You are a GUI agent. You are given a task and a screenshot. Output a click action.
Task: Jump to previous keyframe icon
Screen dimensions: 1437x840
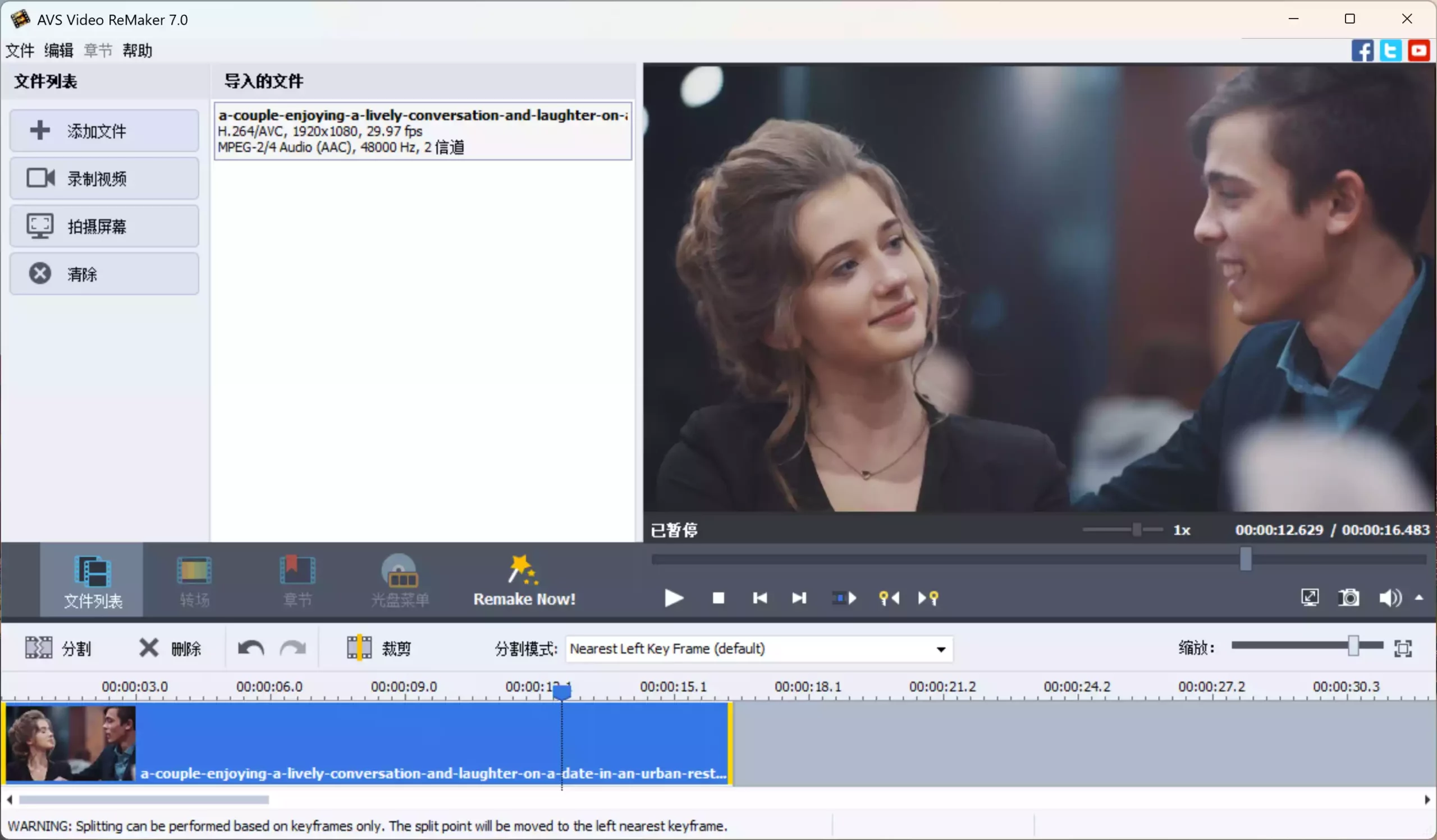889,598
